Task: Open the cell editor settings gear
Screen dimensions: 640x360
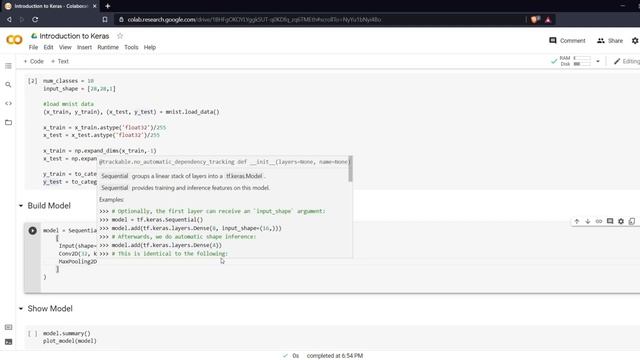Action: [621, 221]
